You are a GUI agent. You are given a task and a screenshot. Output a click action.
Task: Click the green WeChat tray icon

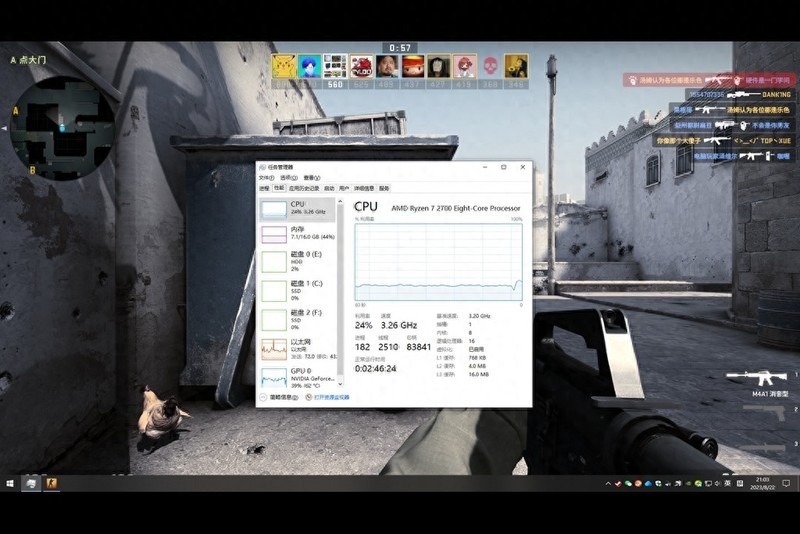click(628, 484)
